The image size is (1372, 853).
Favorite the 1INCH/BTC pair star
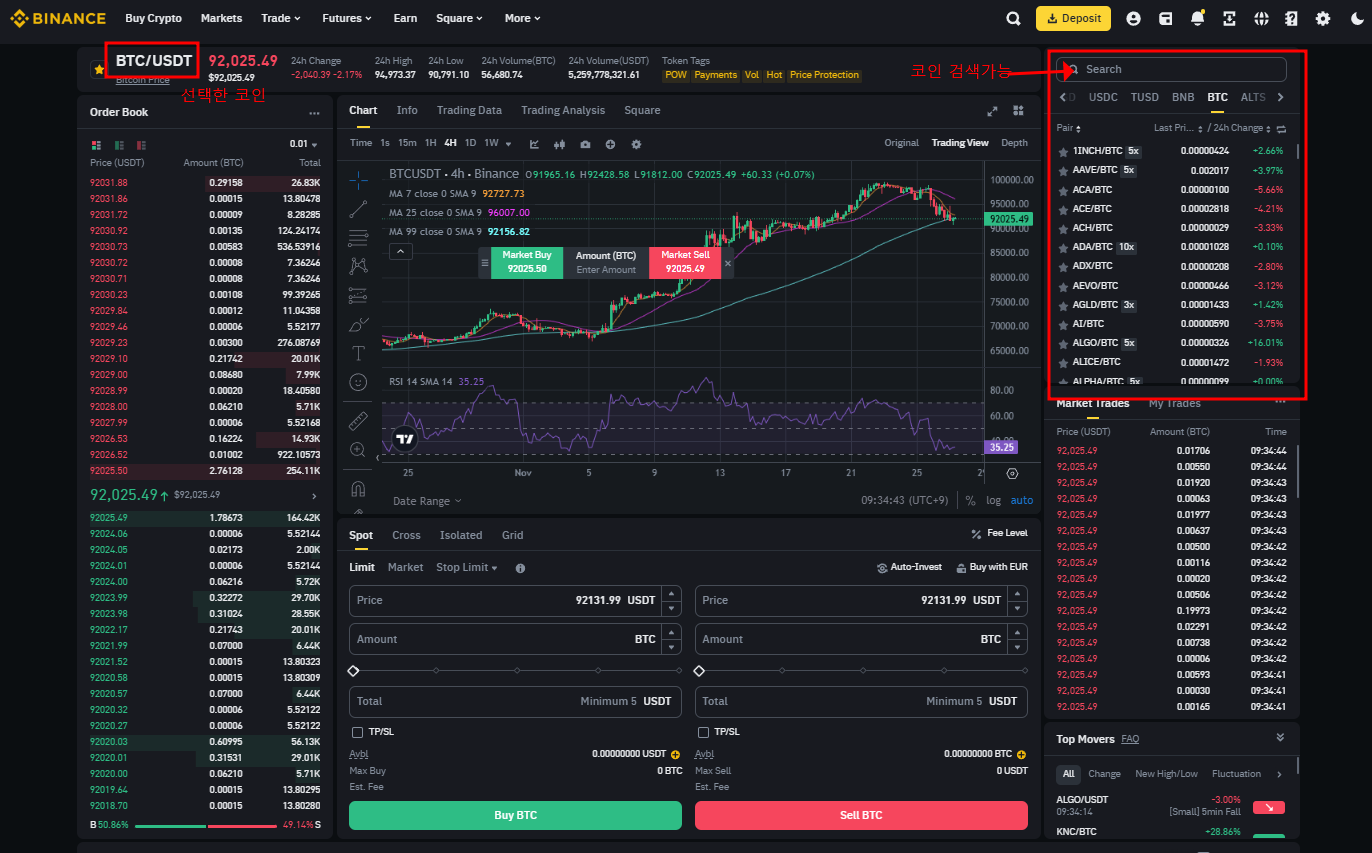pos(1063,152)
